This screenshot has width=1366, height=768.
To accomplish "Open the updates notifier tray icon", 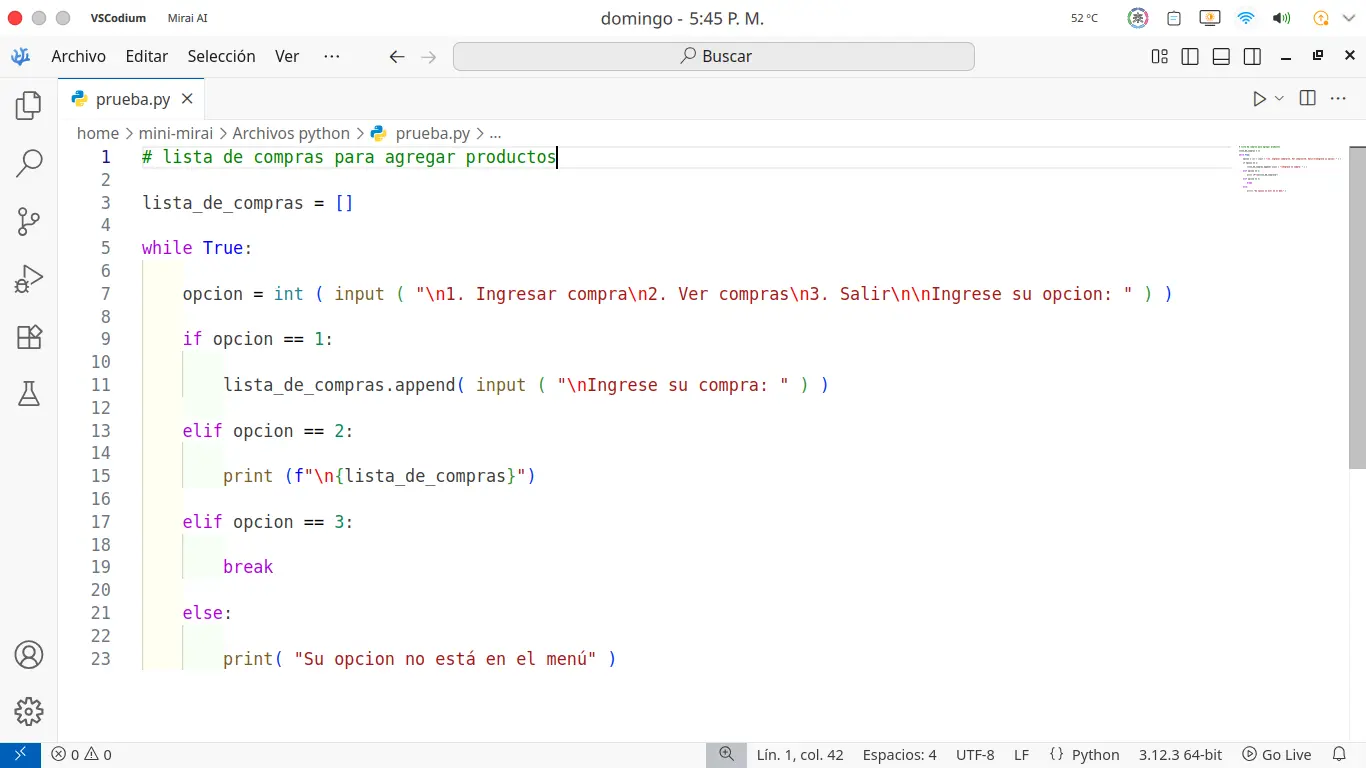I will pos(1321,18).
